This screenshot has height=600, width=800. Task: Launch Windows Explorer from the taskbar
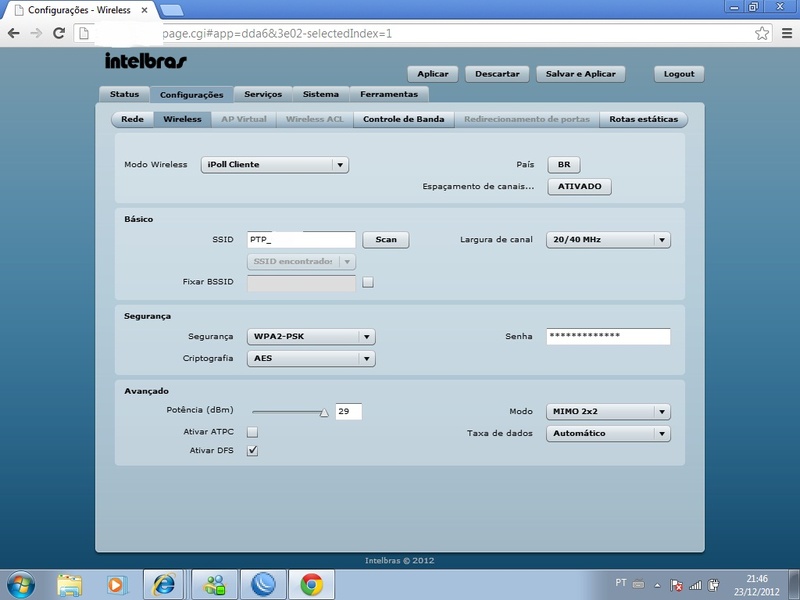pyautogui.click(x=69, y=585)
